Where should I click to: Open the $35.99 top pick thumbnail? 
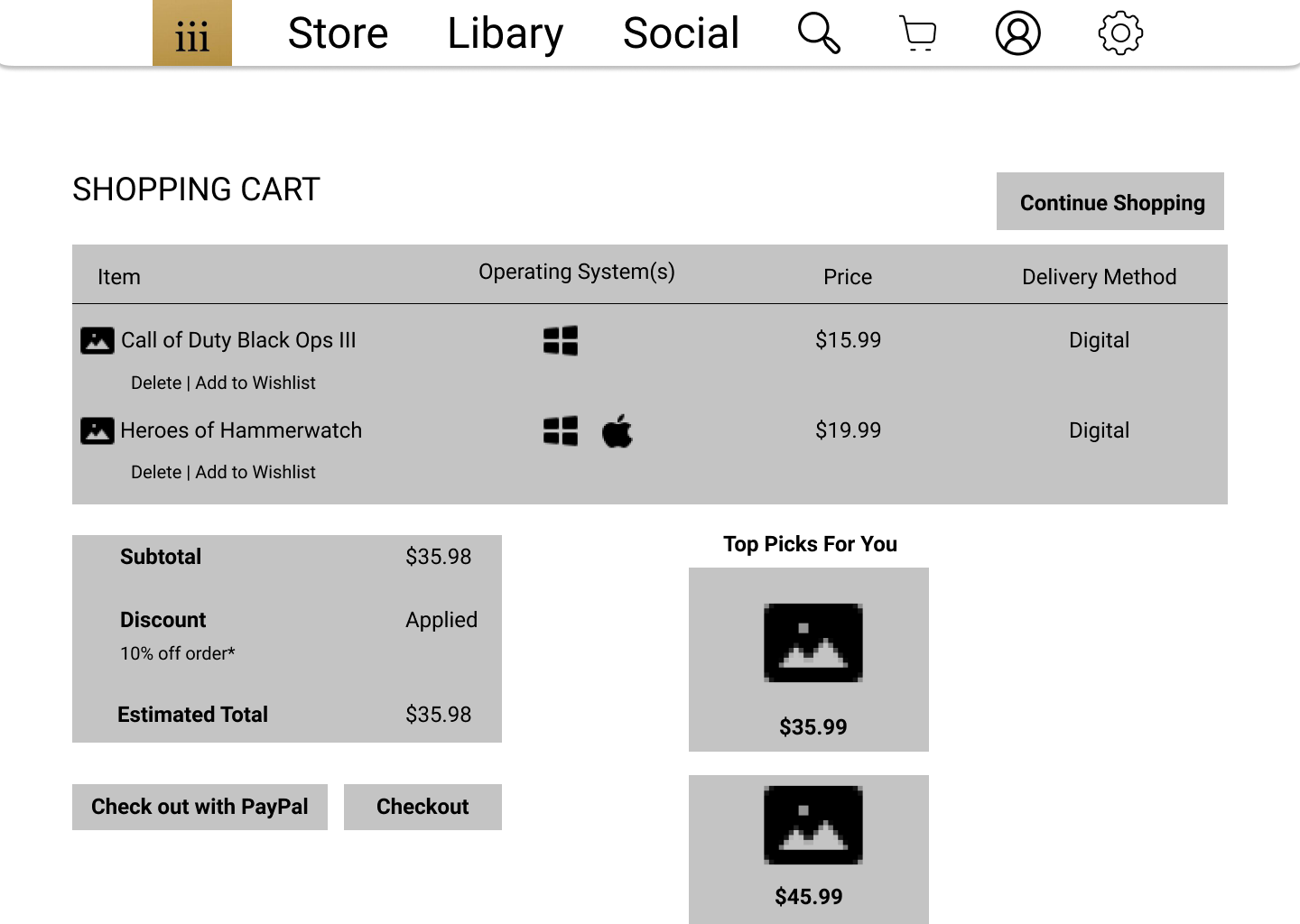click(813, 642)
